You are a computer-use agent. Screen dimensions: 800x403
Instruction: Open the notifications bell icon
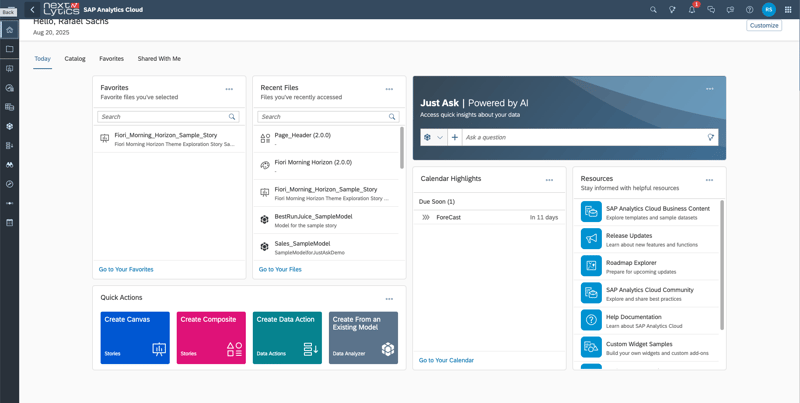click(692, 10)
